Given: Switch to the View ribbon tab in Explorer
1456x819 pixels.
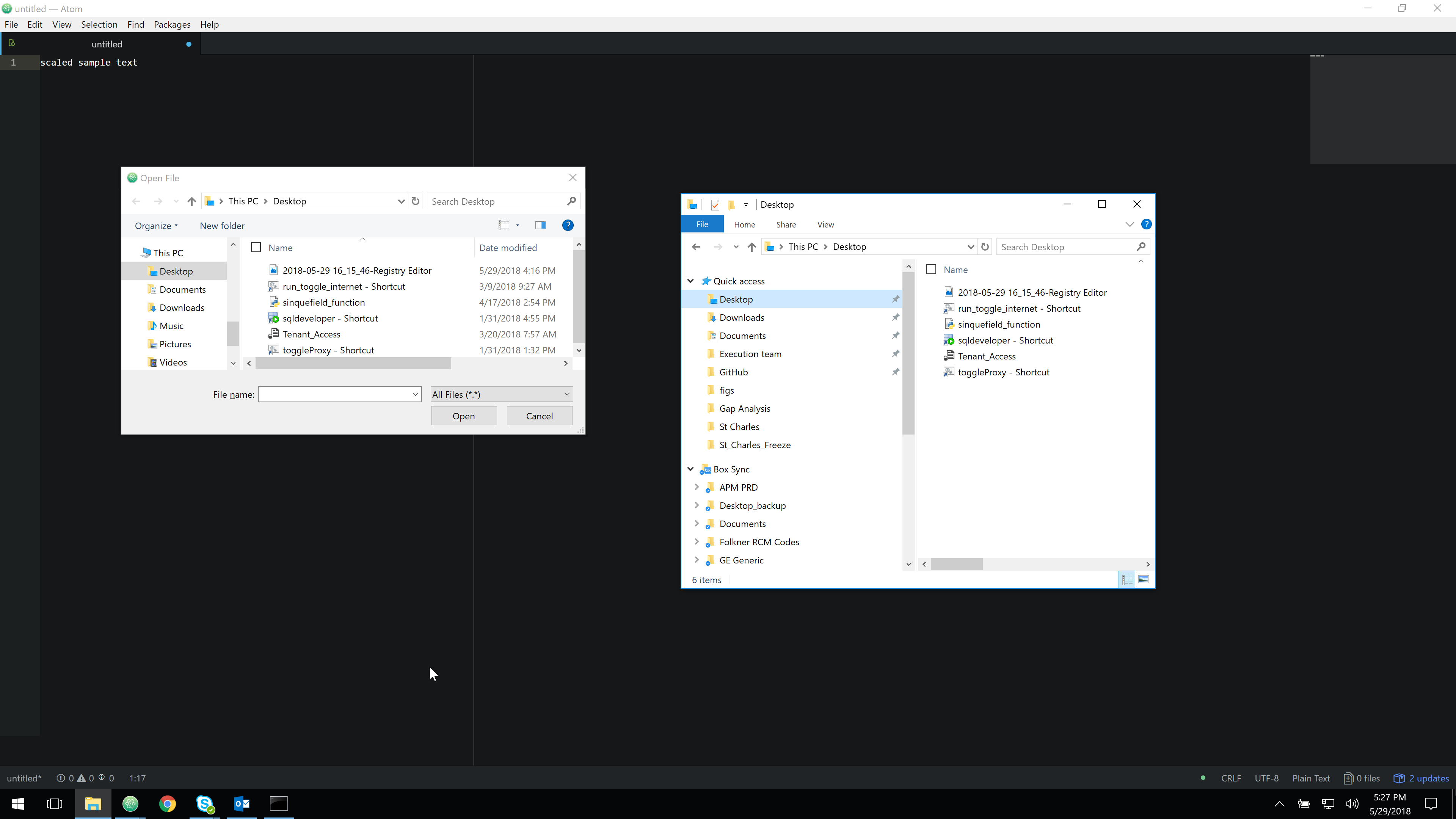Looking at the screenshot, I should tap(825, 224).
